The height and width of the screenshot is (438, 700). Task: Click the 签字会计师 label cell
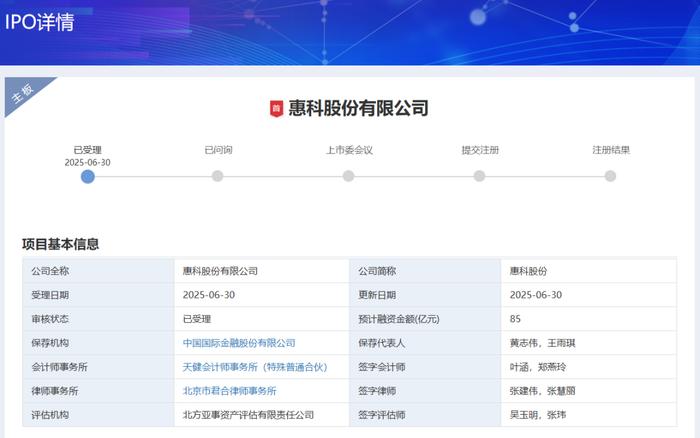pos(425,367)
